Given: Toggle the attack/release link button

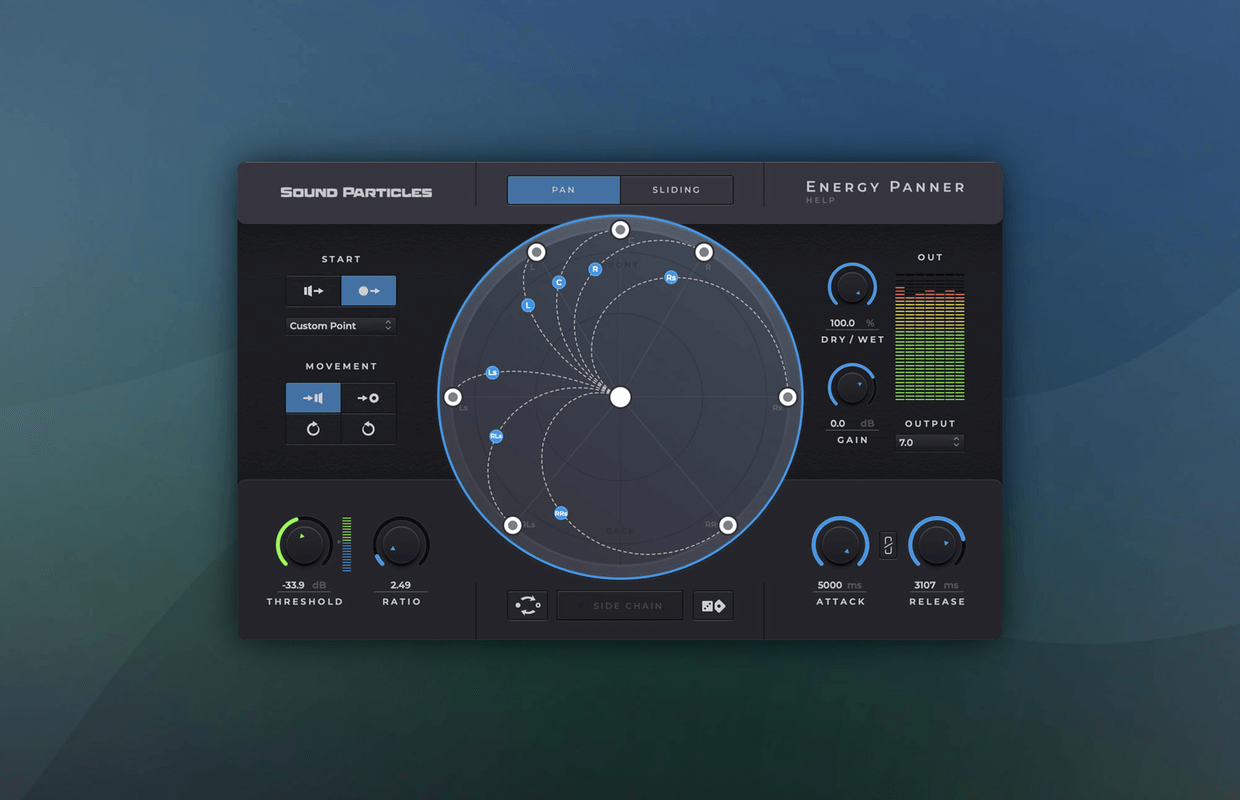Looking at the screenshot, I should pos(888,545).
